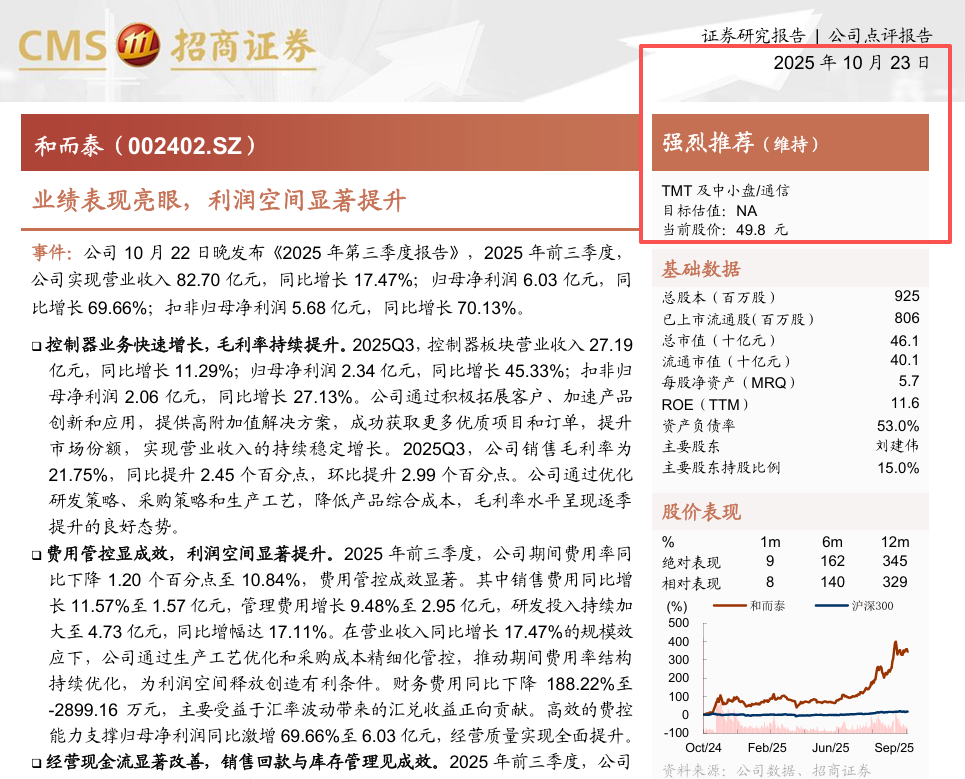The image size is (965, 779).
Task: Click the 资料来源：公司数据、招商证券 source note
Action: (766, 770)
